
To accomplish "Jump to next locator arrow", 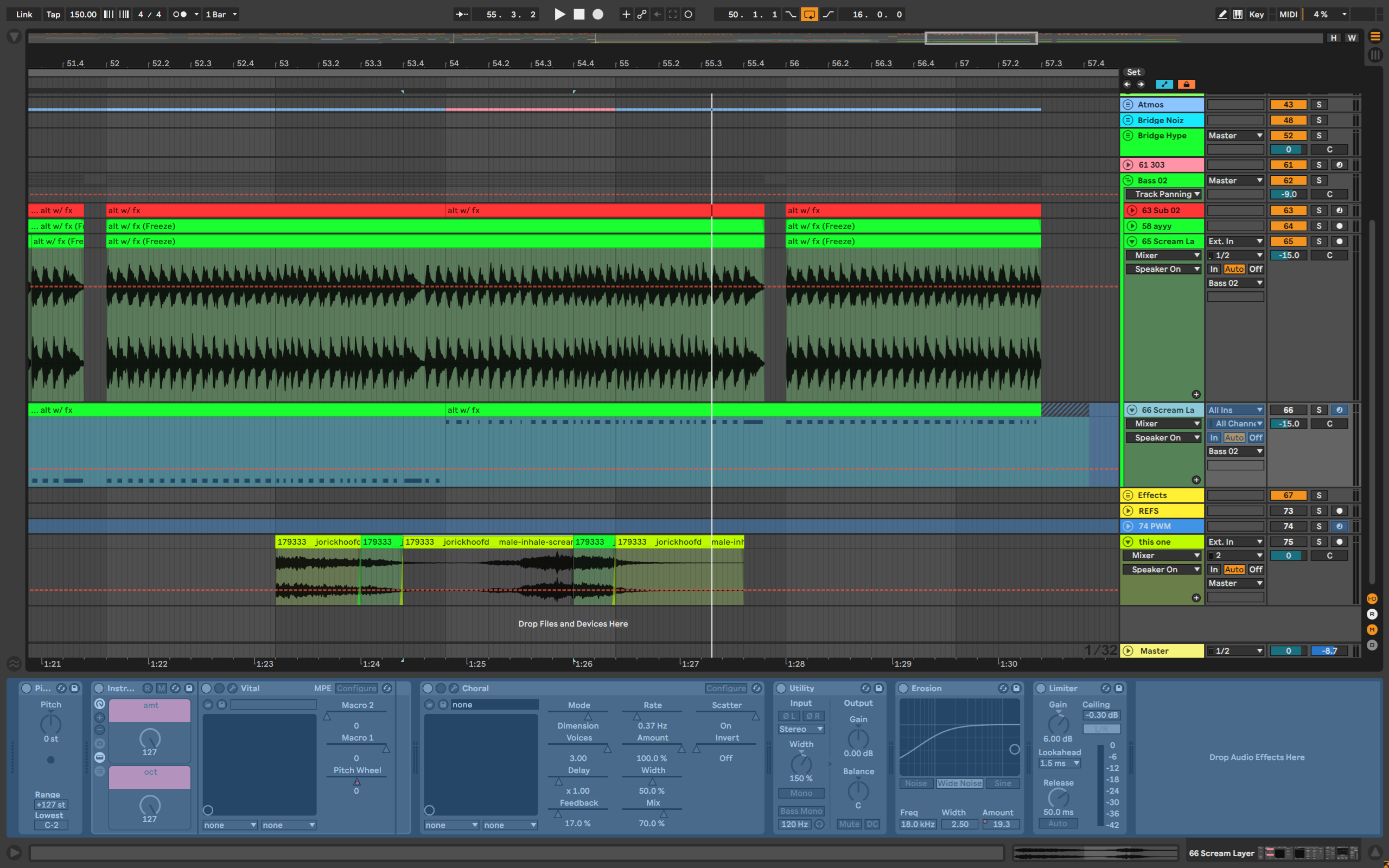I will 1141,85.
